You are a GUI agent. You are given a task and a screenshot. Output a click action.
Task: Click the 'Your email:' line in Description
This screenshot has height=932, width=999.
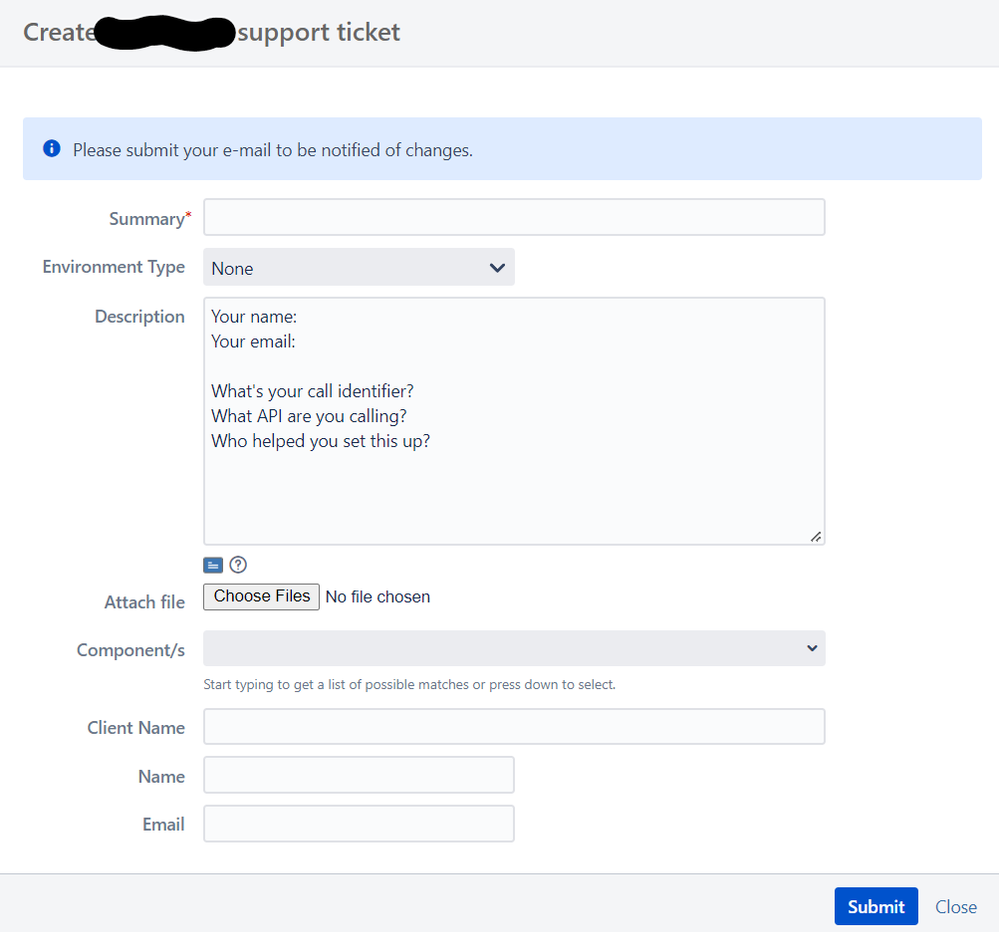click(x=253, y=341)
